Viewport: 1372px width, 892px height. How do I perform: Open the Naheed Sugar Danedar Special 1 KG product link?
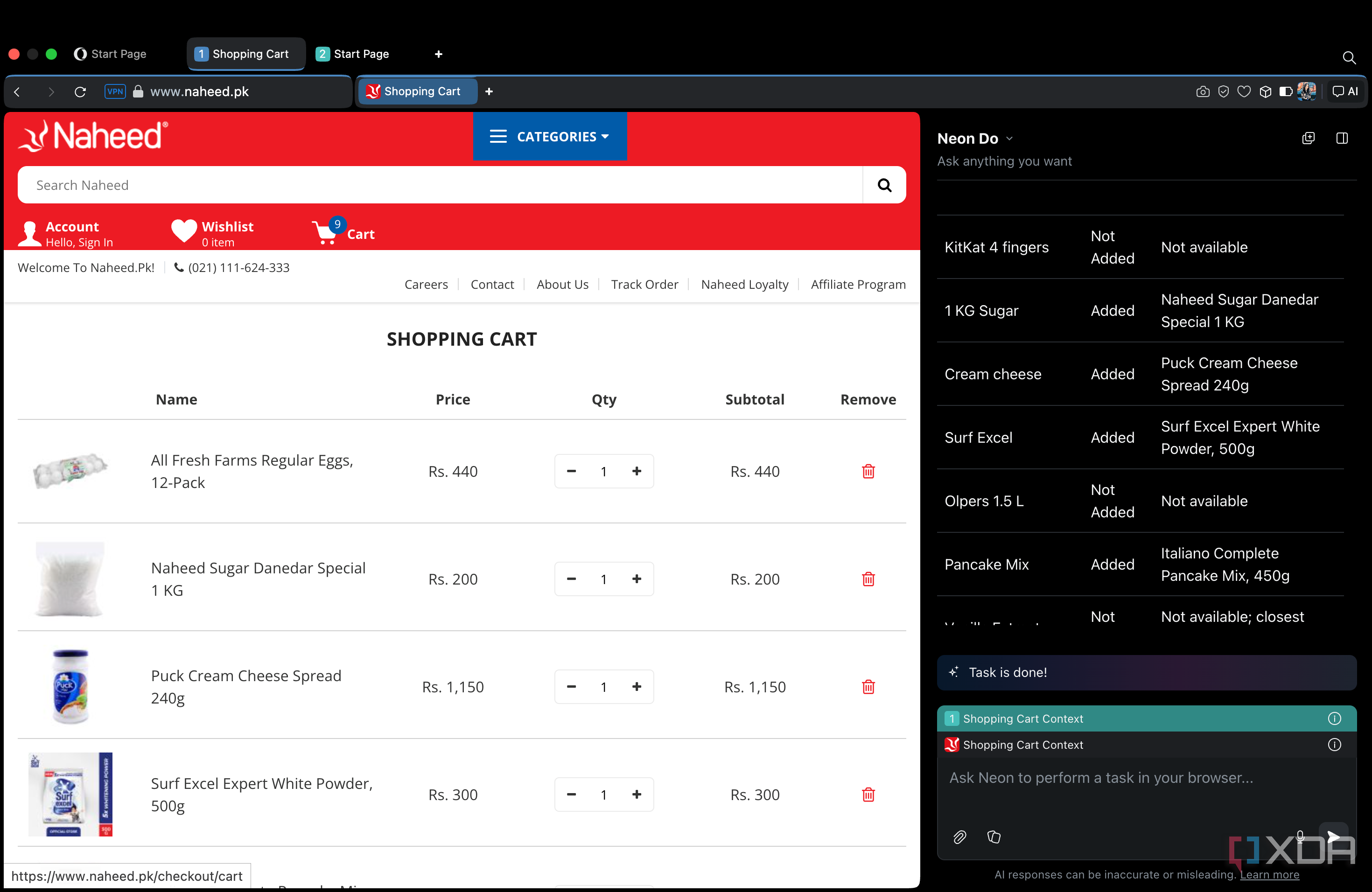258,579
